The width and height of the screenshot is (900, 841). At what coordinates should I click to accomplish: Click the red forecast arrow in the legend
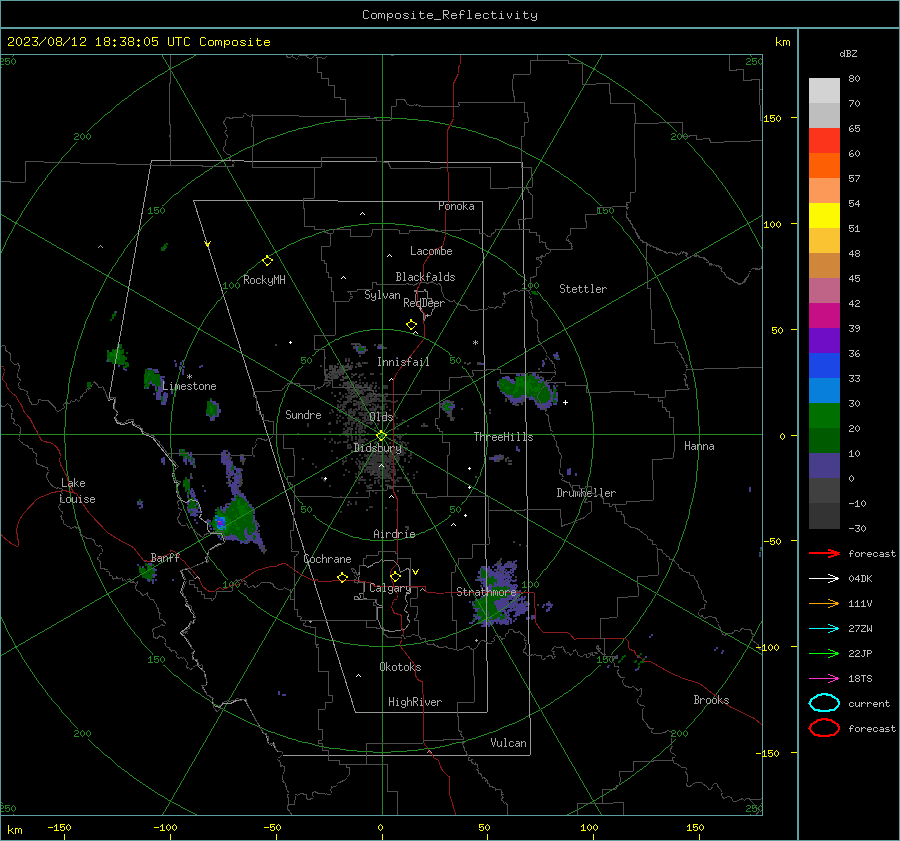click(x=824, y=553)
